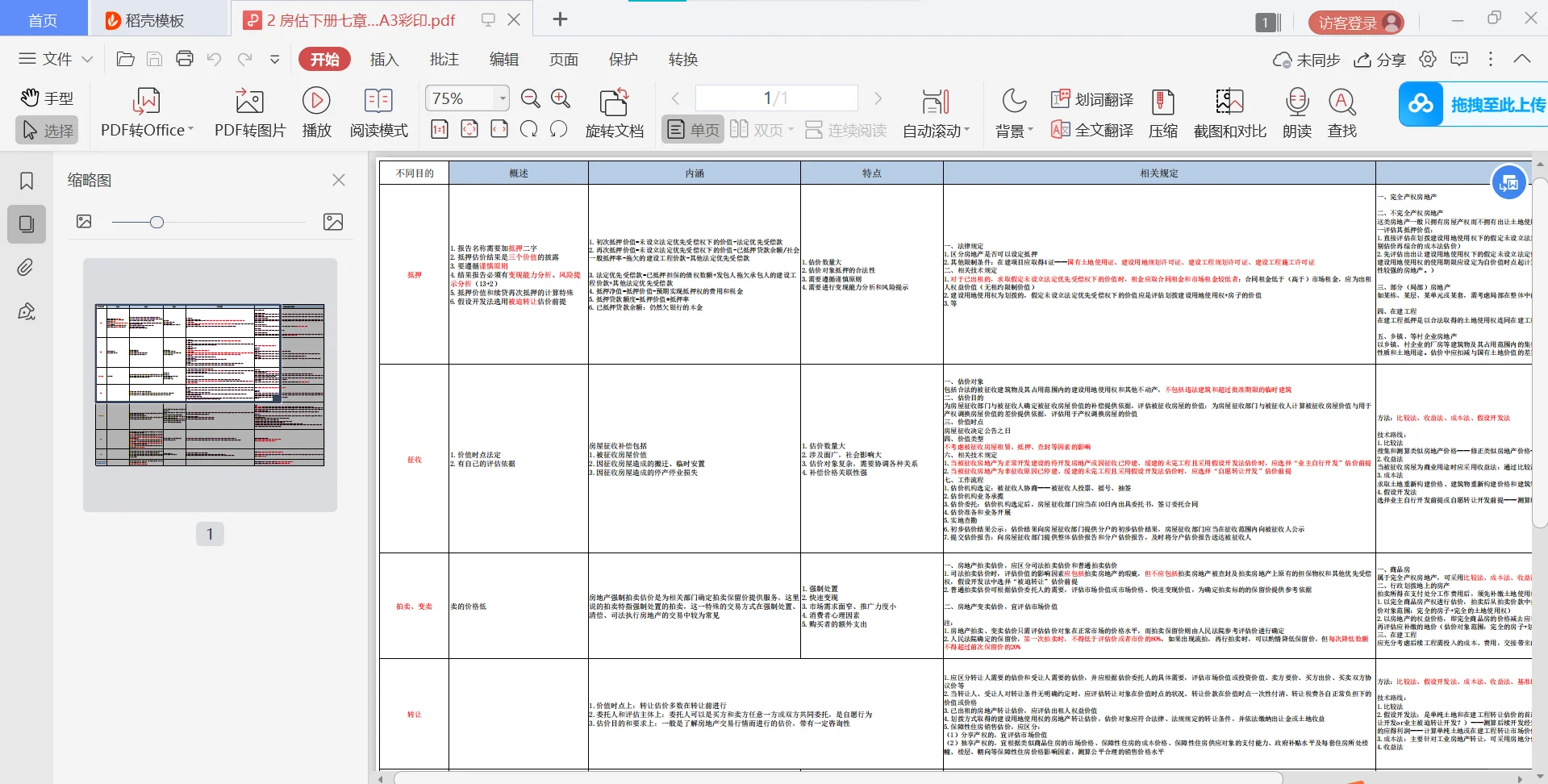Viewport: 1548px width, 784px height.
Task: Switch to the 转换 ribbon tab
Action: tap(682, 59)
